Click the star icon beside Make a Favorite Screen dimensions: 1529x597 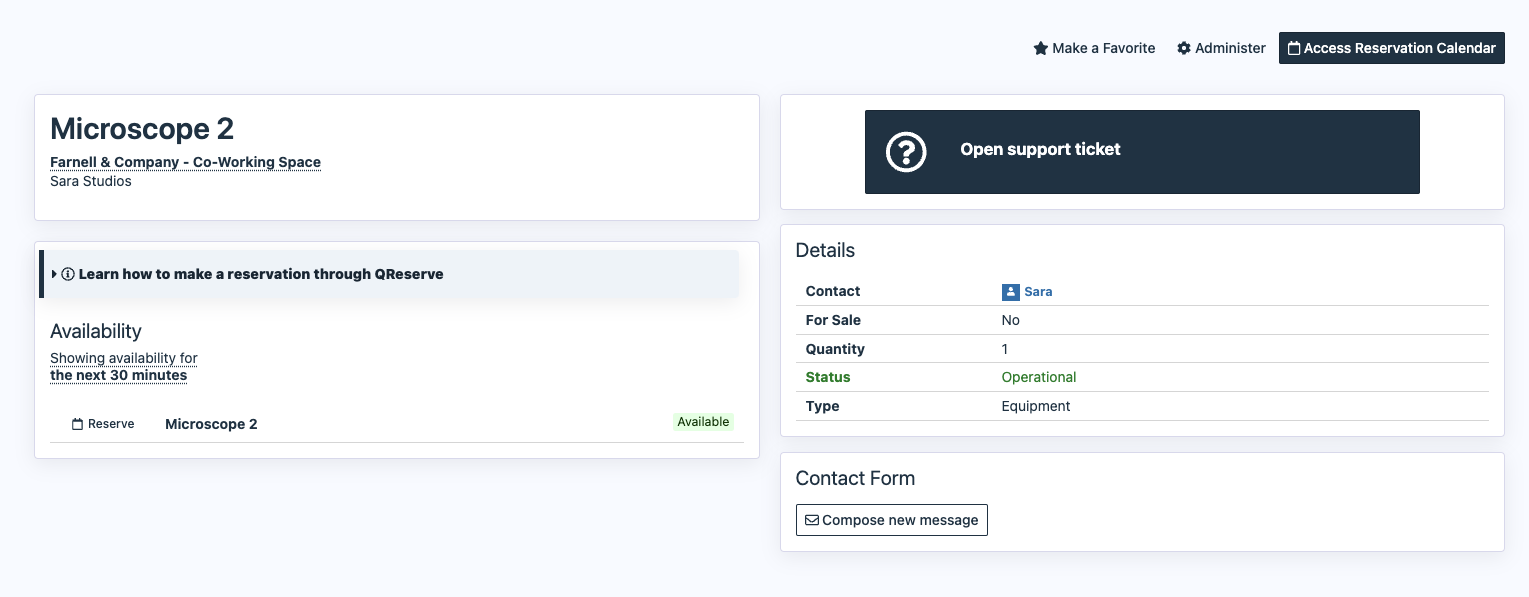[x=1041, y=48]
